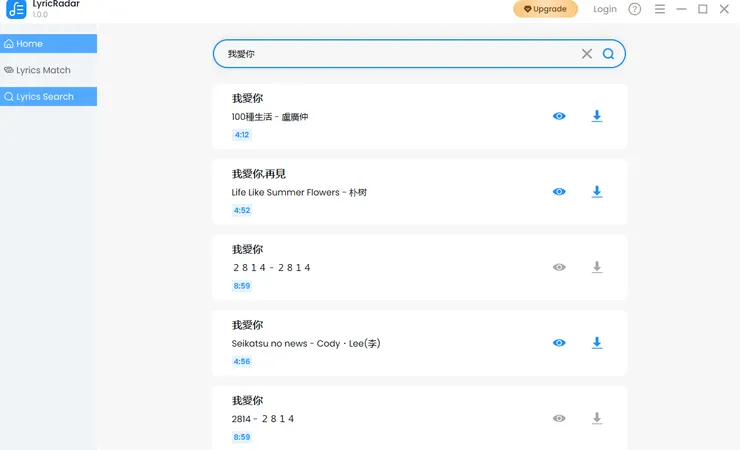Image resolution: width=740 pixels, height=450 pixels.
Task: Open the hamburger menu icon
Action: (660, 9)
